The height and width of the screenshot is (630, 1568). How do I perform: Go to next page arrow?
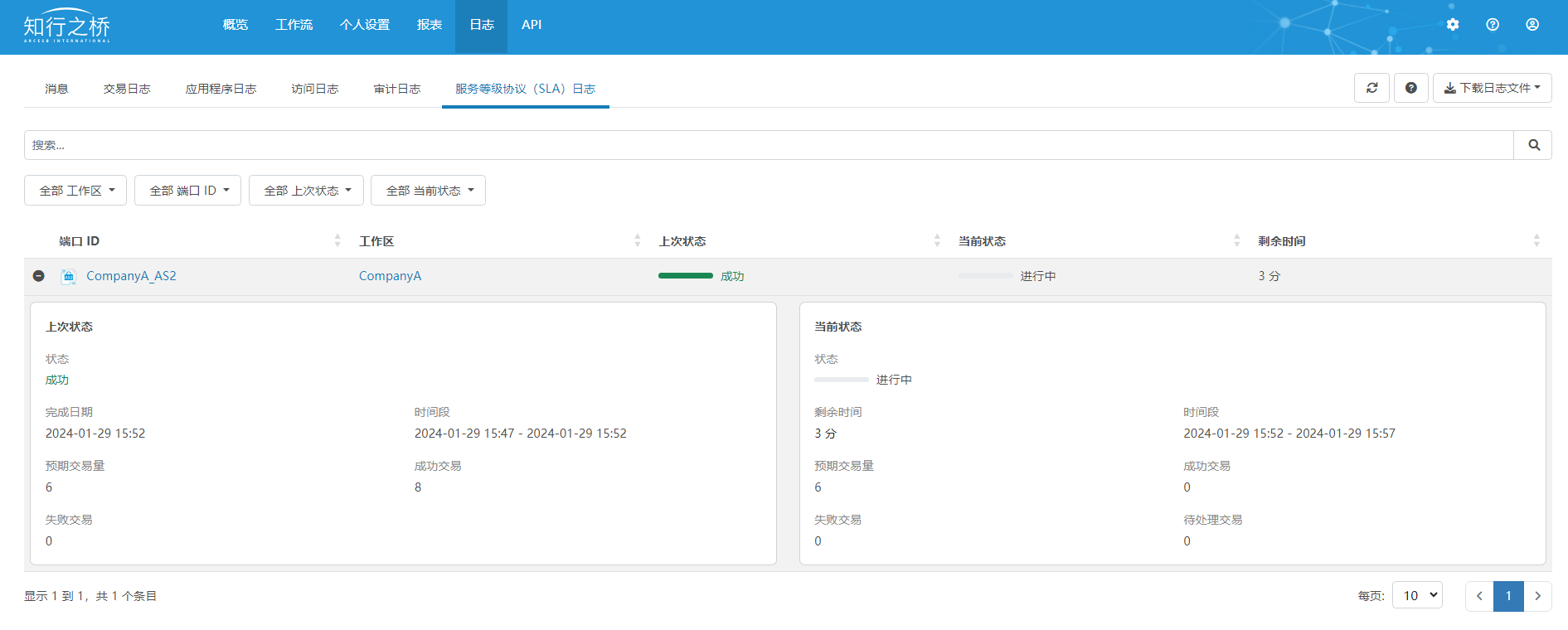(x=1537, y=596)
